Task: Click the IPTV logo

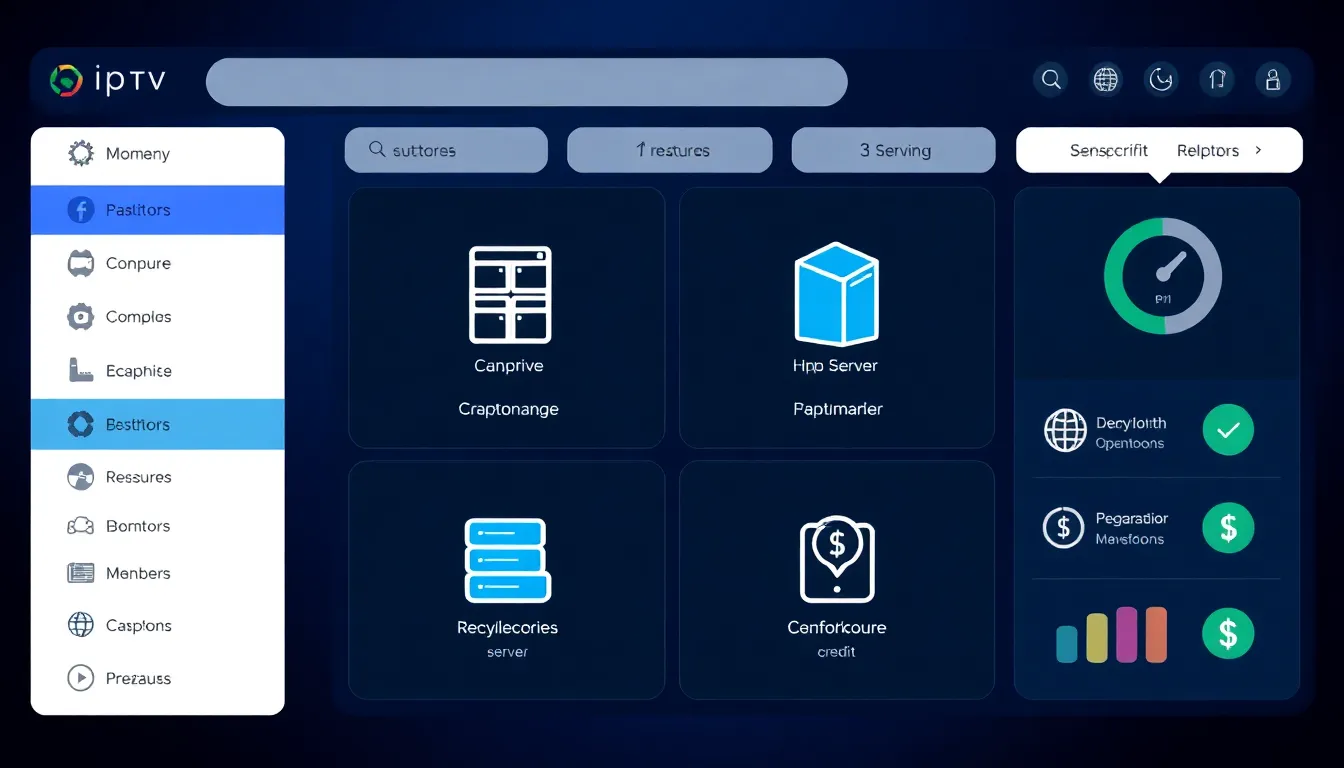Action: coord(108,81)
